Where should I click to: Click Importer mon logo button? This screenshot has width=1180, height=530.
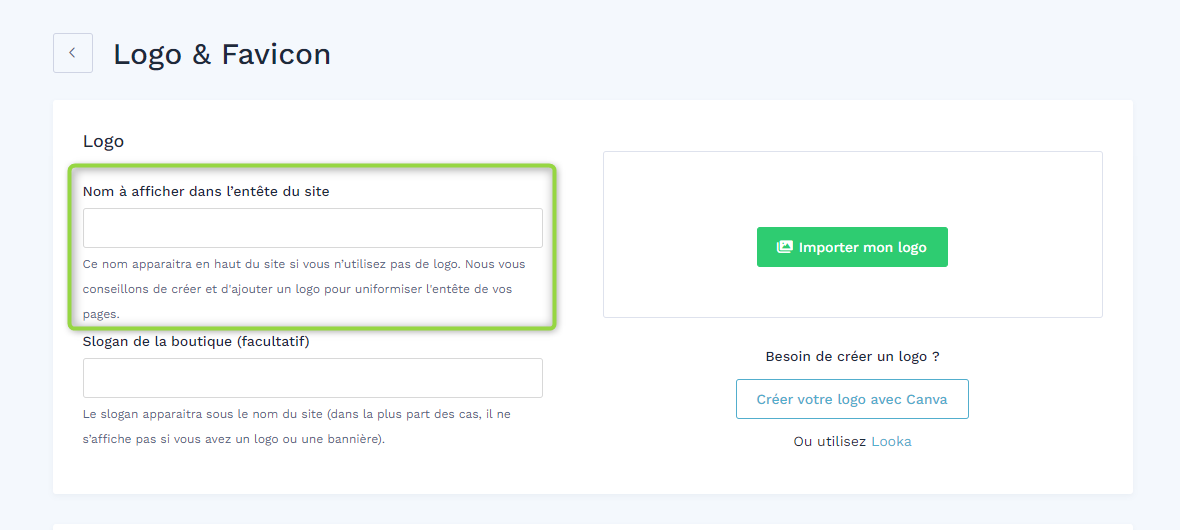(852, 247)
